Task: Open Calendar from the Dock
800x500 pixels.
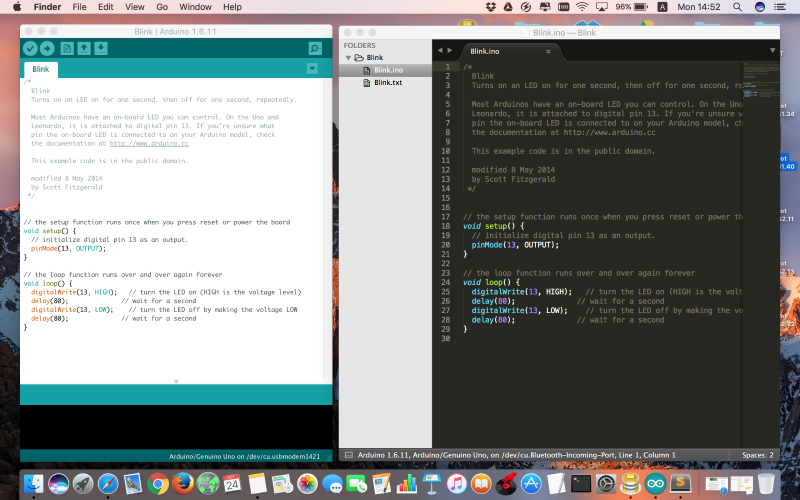Action: click(x=232, y=483)
